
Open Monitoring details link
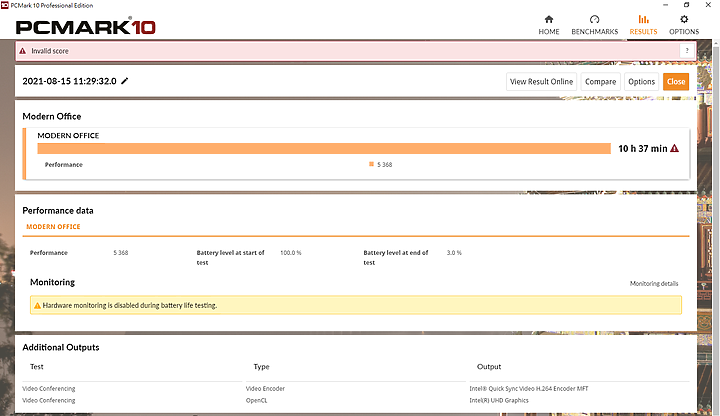[654, 283]
